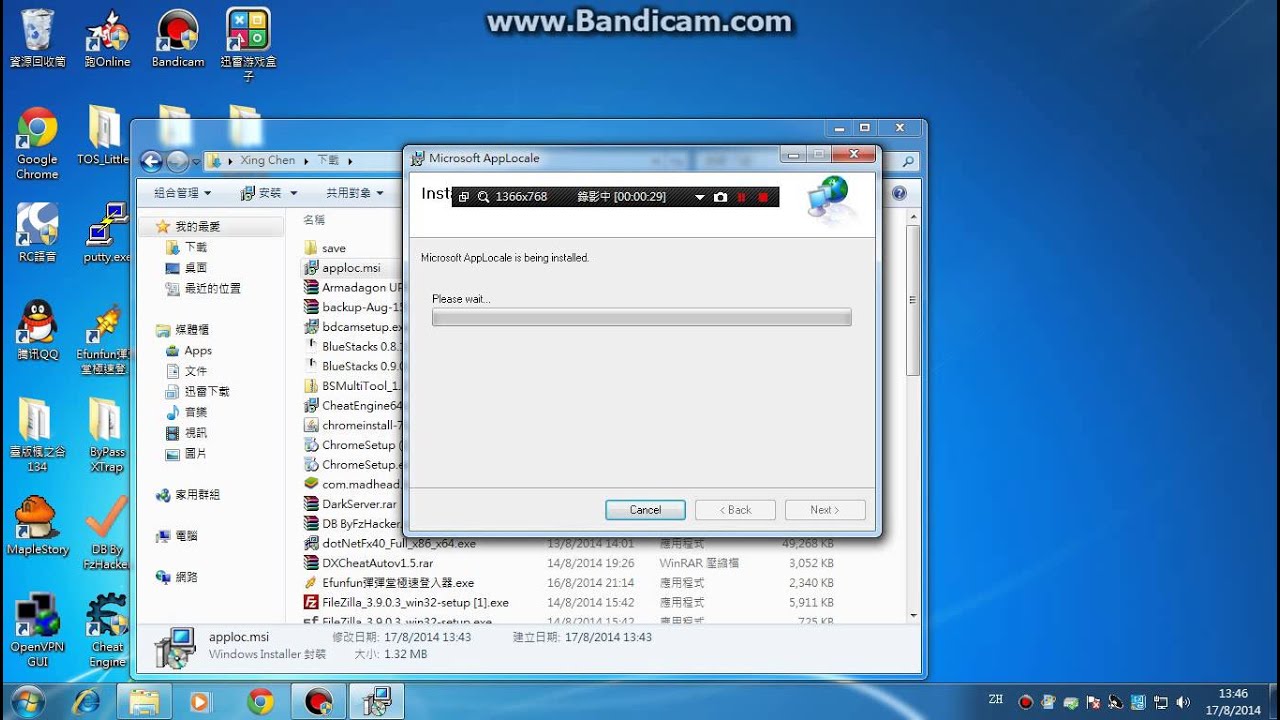This screenshot has width=1280, height=720.
Task: Click the 名稱 column header
Action: click(x=314, y=219)
